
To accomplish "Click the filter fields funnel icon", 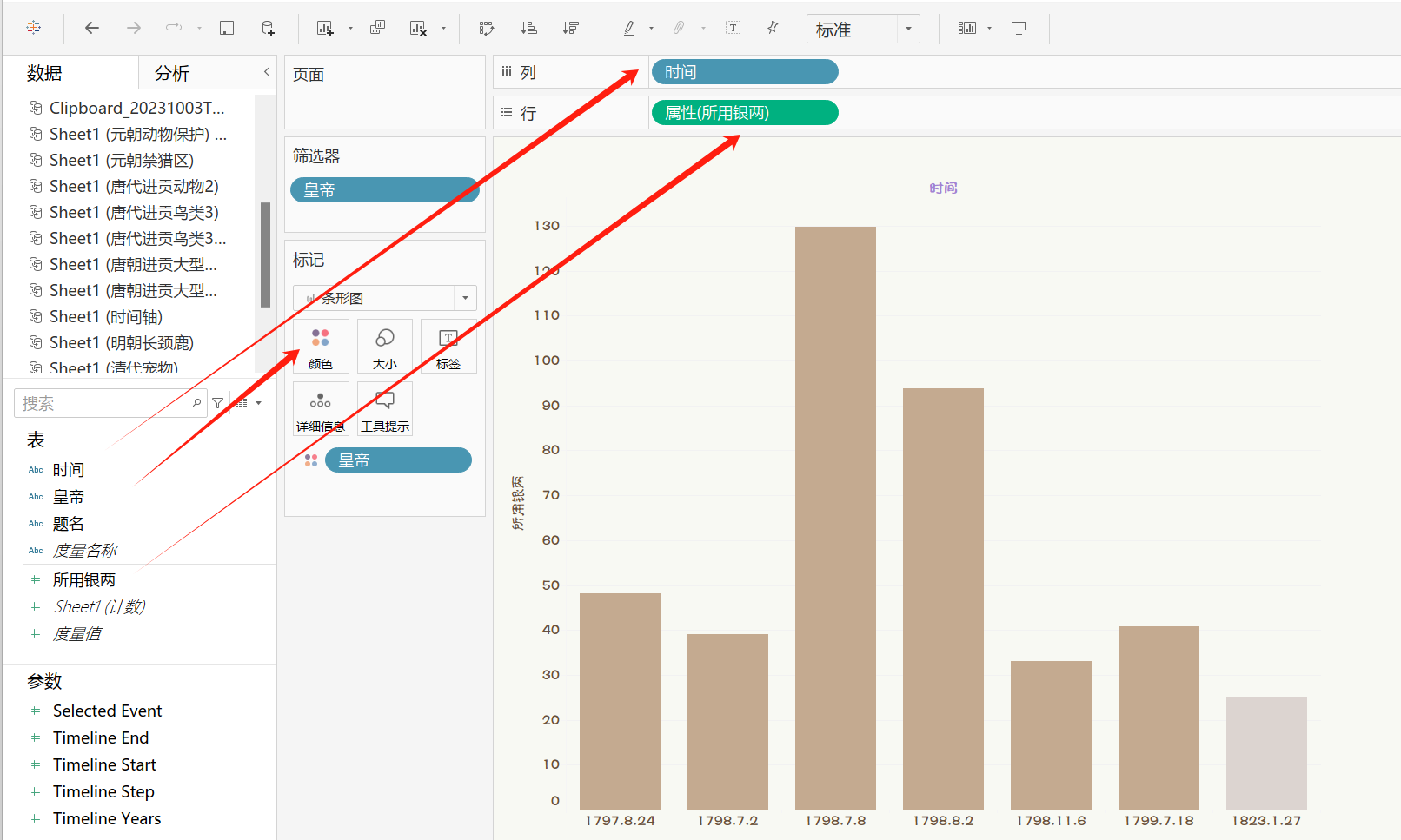I will coord(218,403).
